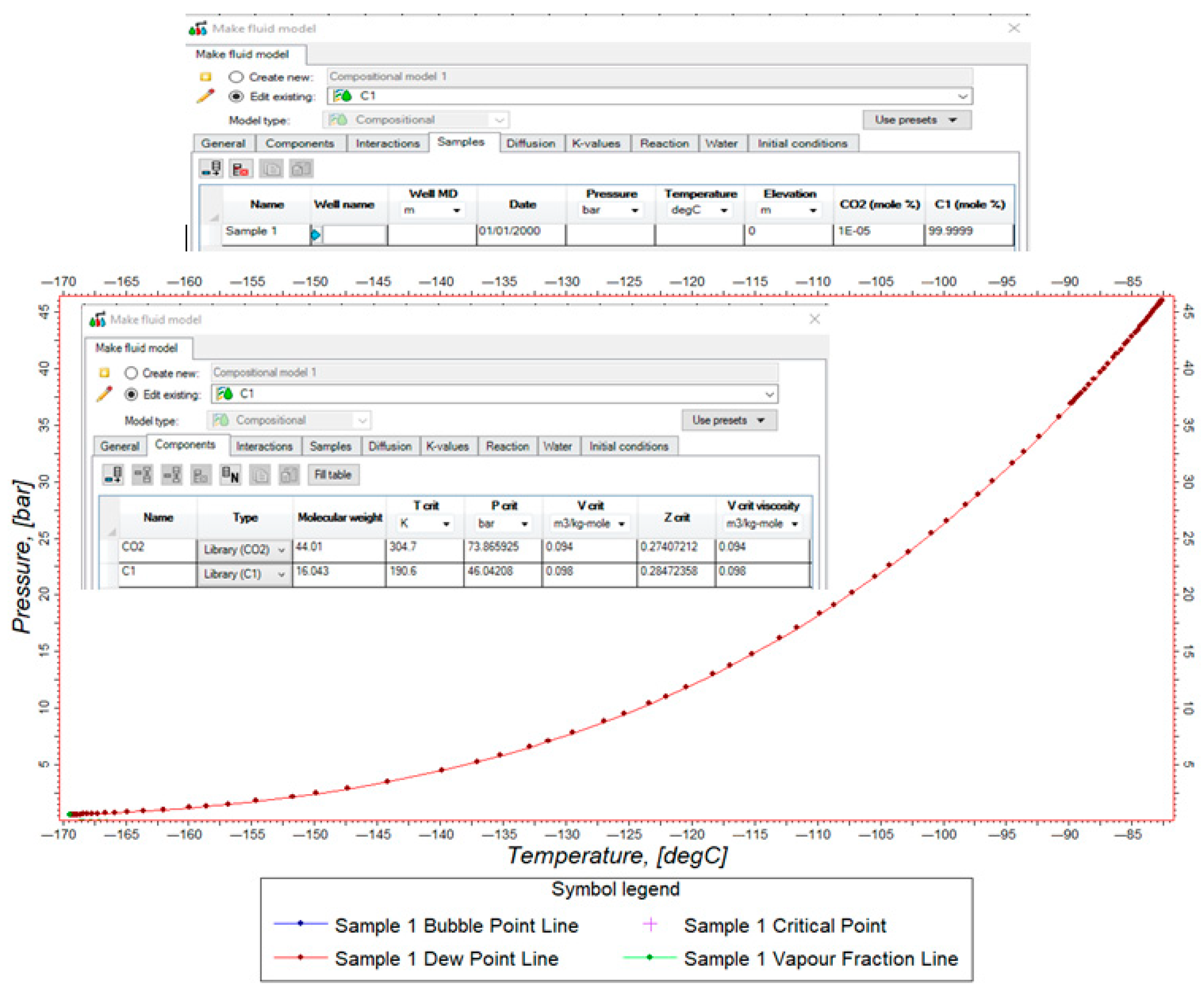
Task: Click the append sample row icon in upper dialog
Action: 211,169
